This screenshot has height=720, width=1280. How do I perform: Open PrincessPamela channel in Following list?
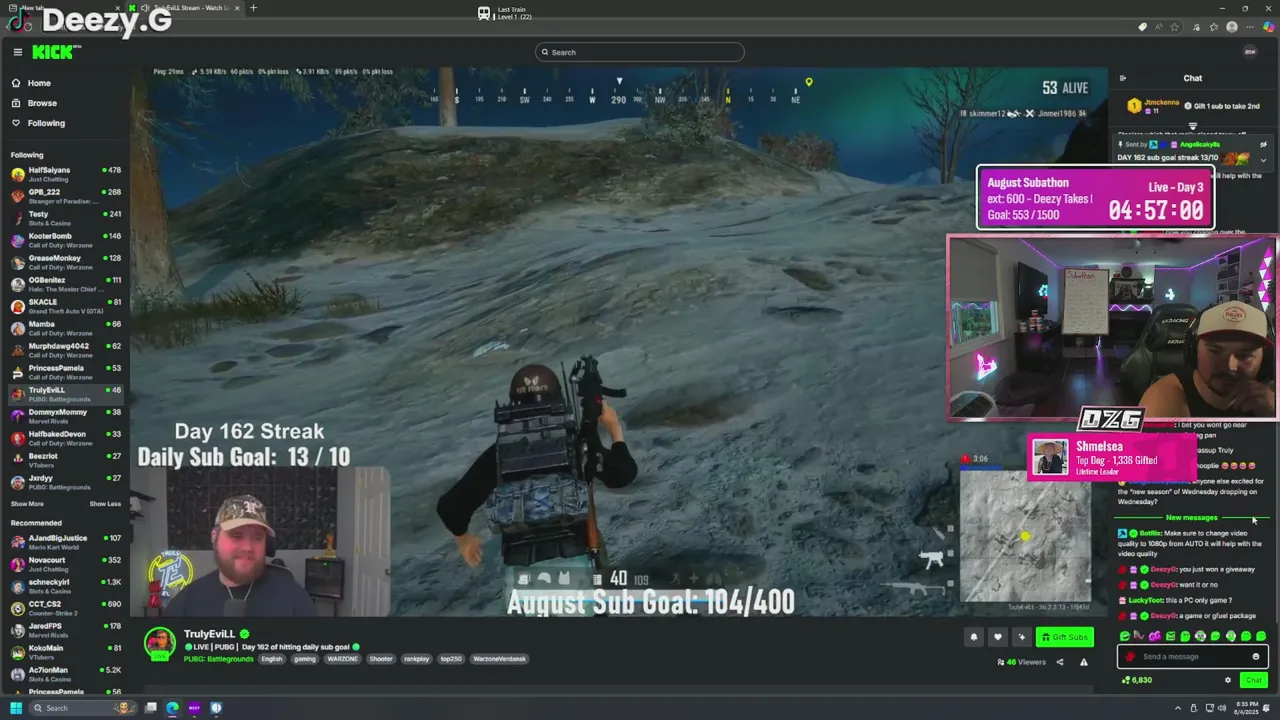pyautogui.click(x=66, y=372)
